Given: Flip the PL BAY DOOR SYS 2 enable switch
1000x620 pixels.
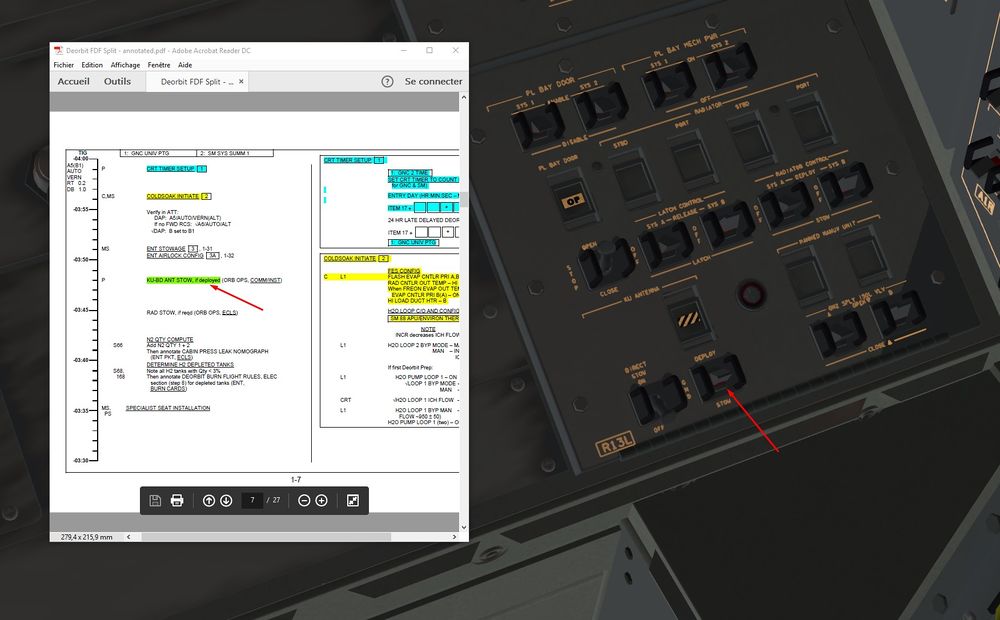Looking at the screenshot, I should click(601, 106).
